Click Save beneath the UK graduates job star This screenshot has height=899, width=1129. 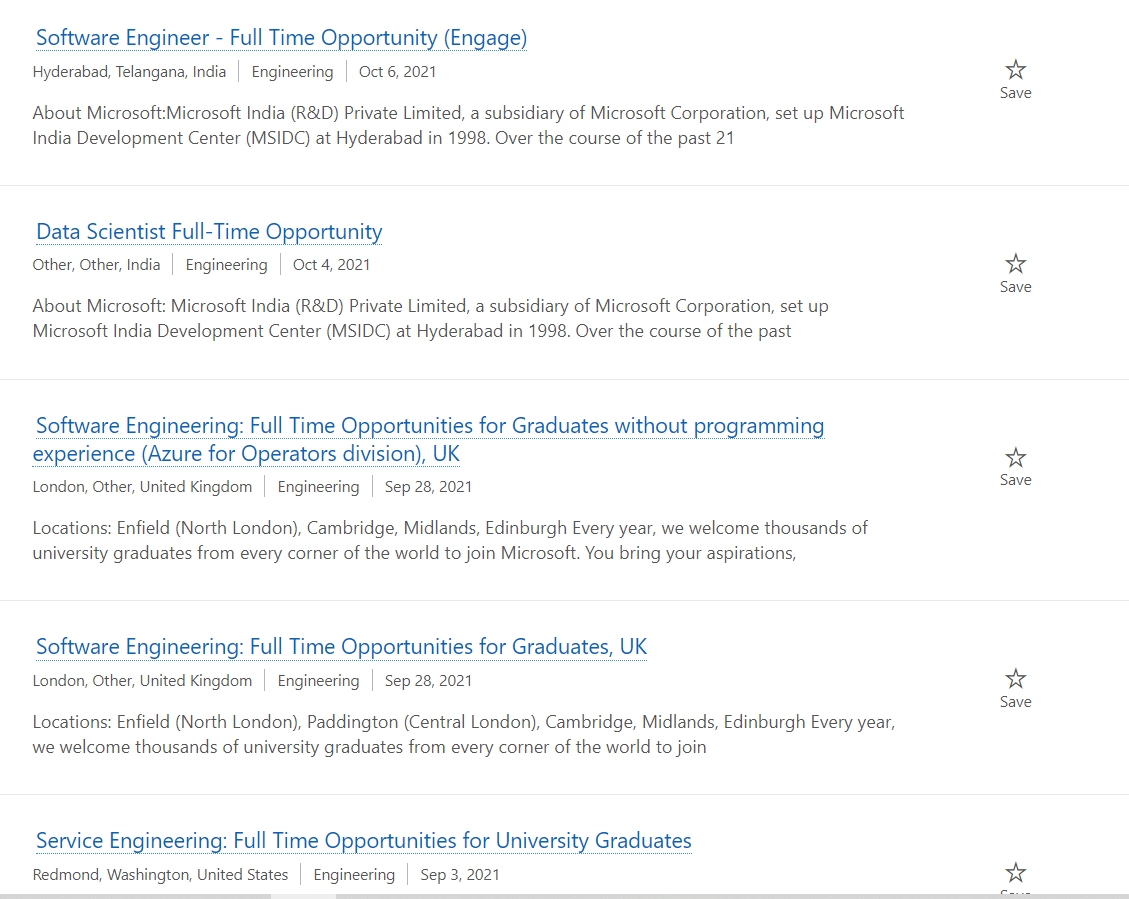1015,701
